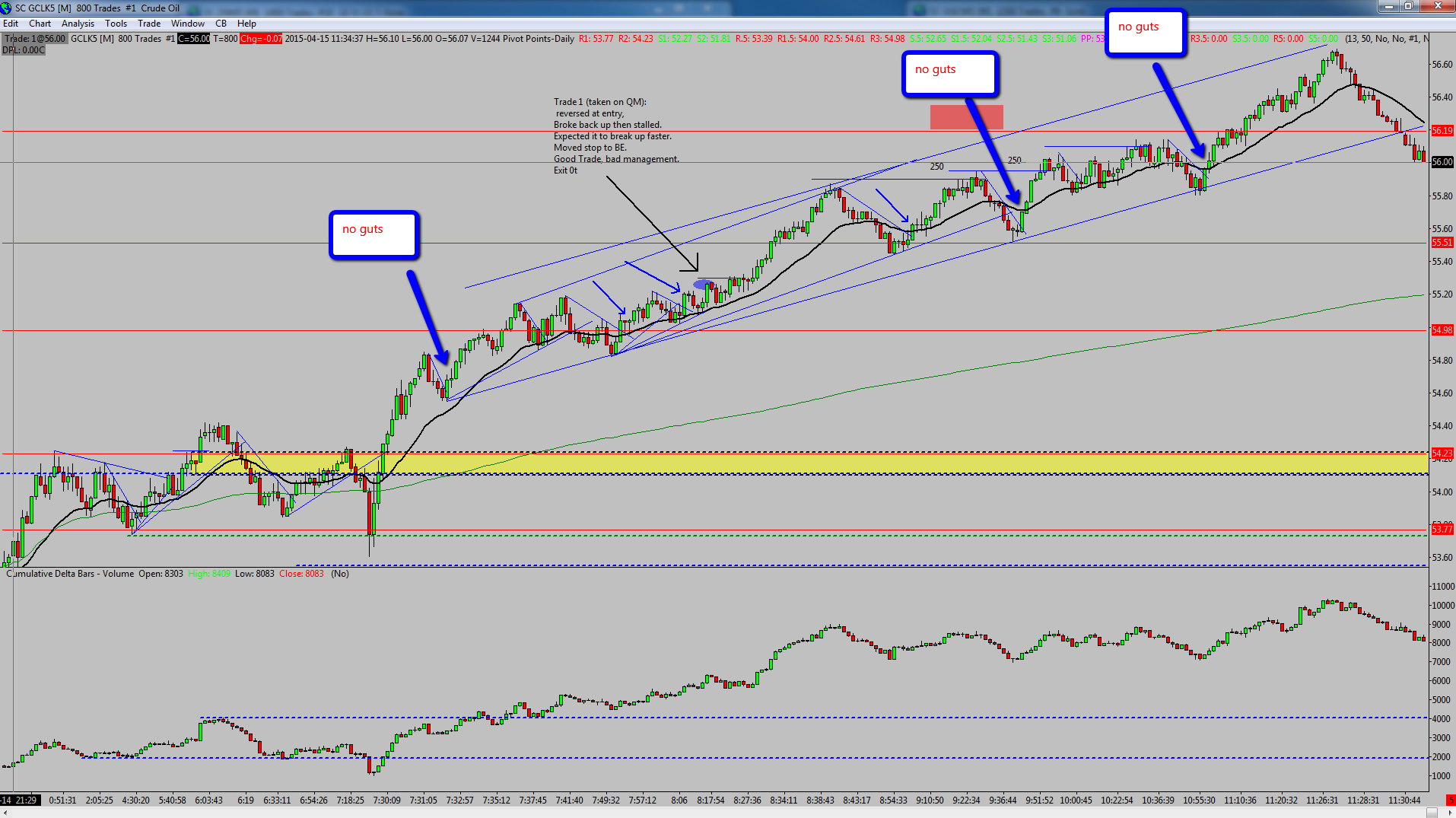This screenshot has width=1456, height=818.
Task: Open the Trade menu
Action: pyautogui.click(x=149, y=24)
